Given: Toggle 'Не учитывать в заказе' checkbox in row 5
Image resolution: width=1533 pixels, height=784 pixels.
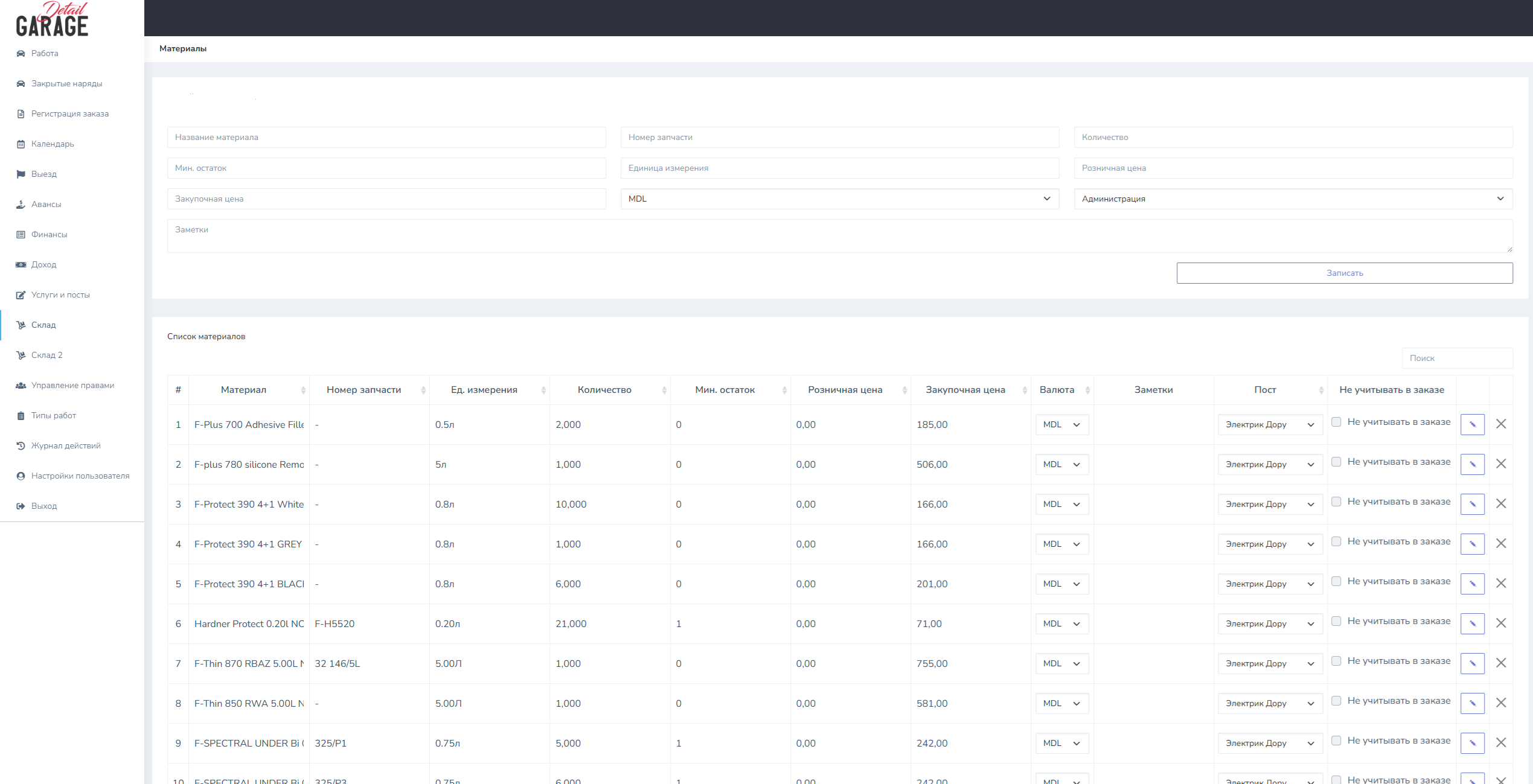Looking at the screenshot, I should click(x=1336, y=581).
